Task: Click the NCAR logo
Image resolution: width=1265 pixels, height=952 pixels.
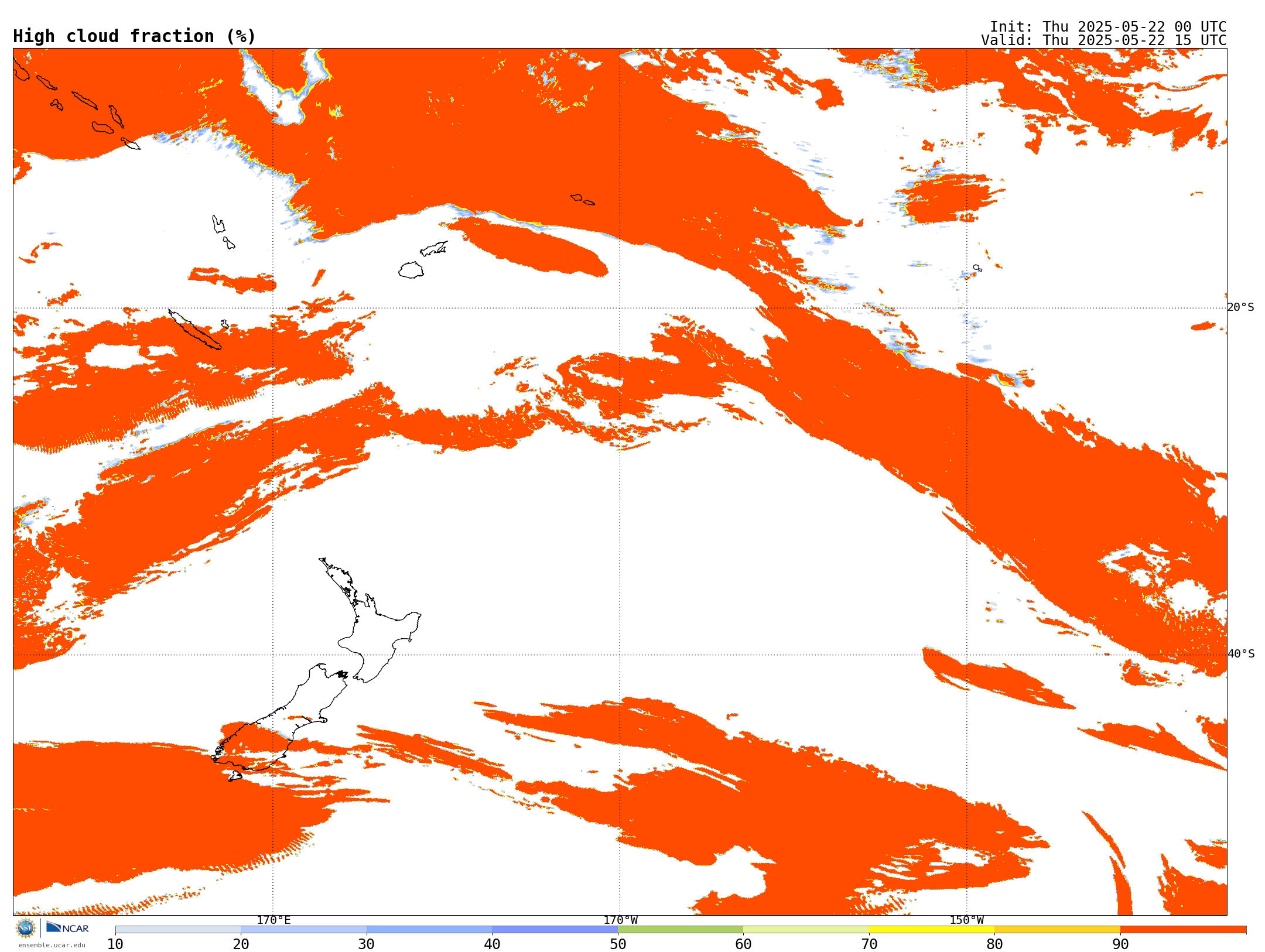Action: [67, 927]
